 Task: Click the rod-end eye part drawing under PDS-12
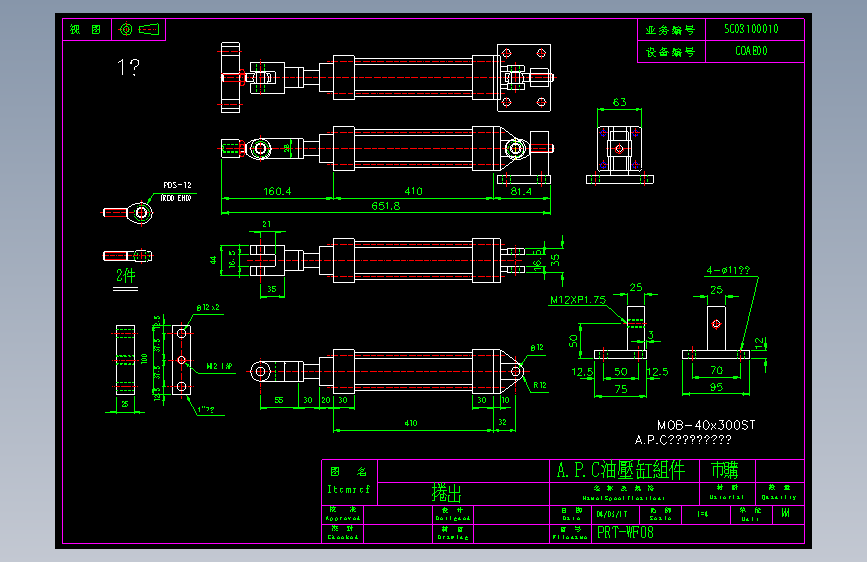click(128, 212)
